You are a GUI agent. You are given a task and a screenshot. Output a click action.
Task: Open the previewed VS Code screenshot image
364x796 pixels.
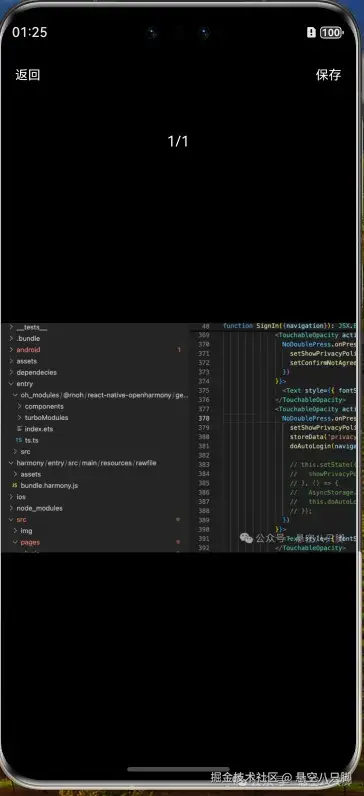[179, 437]
